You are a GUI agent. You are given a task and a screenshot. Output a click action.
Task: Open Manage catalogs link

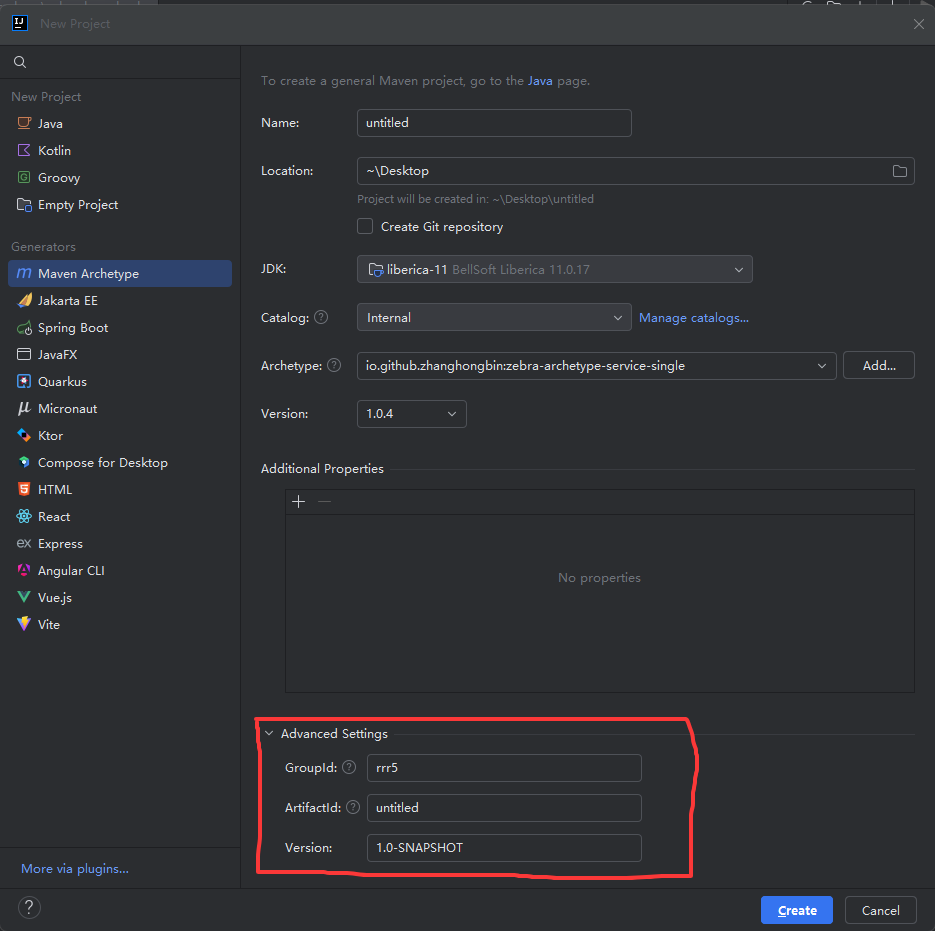693,318
